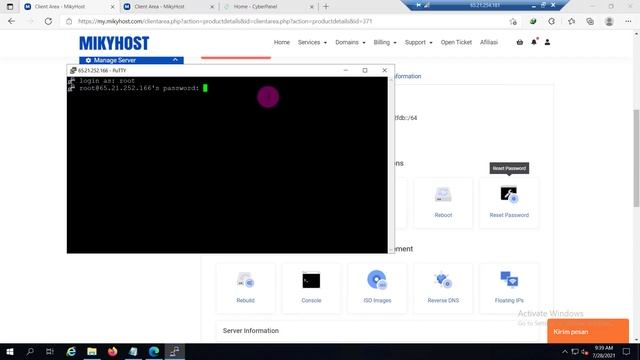Expand the Services dropdown menu
Viewport: 640px width, 360px height.
click(x=312, y=42)
